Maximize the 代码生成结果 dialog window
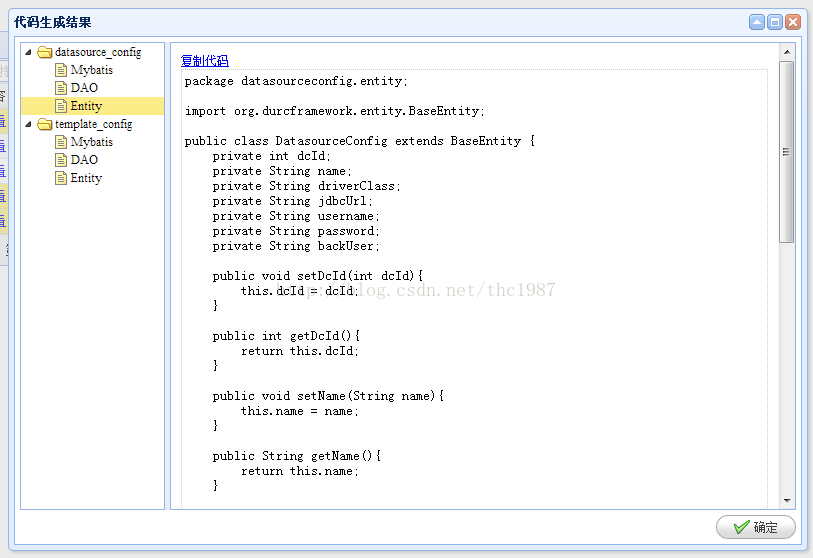This screenshot has width=813, height=558. [x=775, y=22]
